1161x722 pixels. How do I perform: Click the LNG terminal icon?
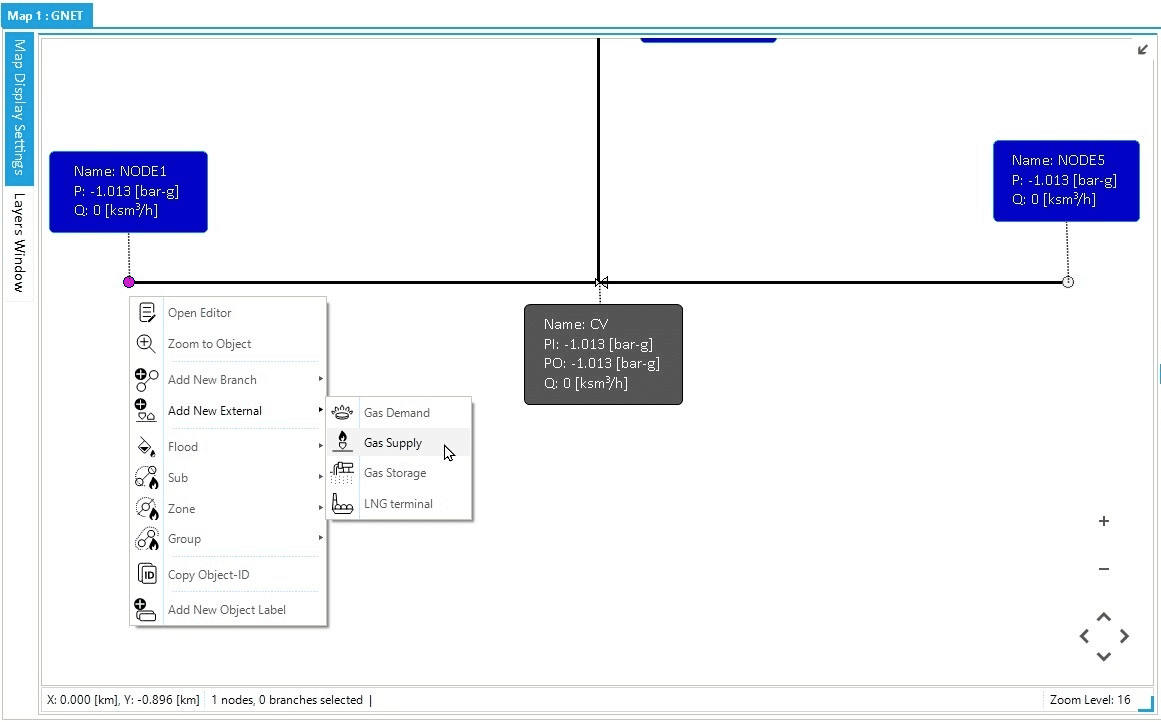[342, 504]
